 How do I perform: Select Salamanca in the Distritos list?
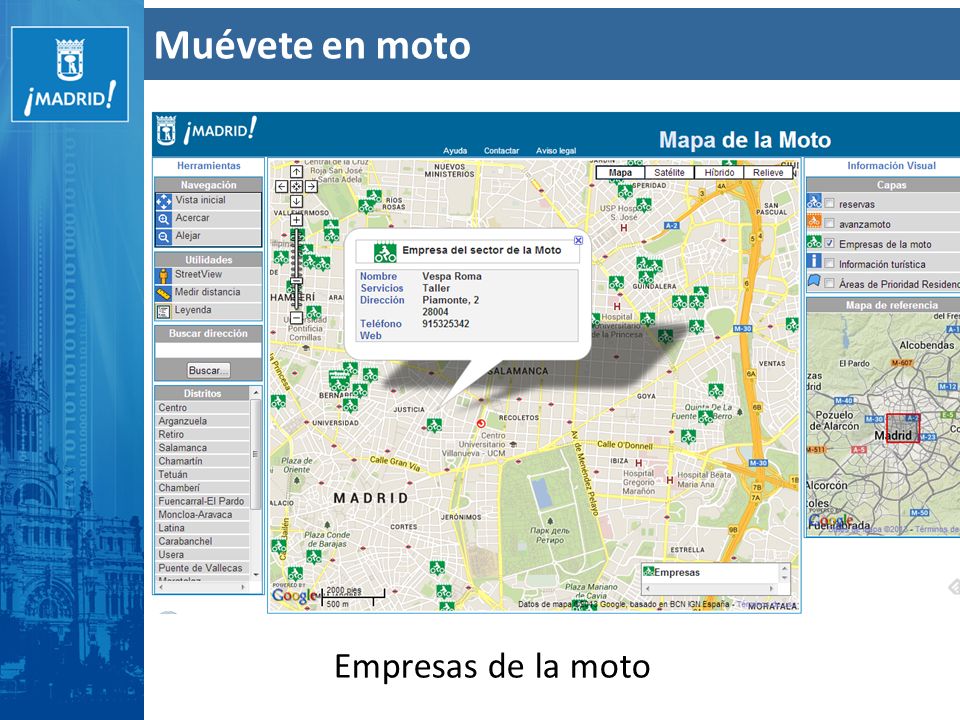point(203,448)
